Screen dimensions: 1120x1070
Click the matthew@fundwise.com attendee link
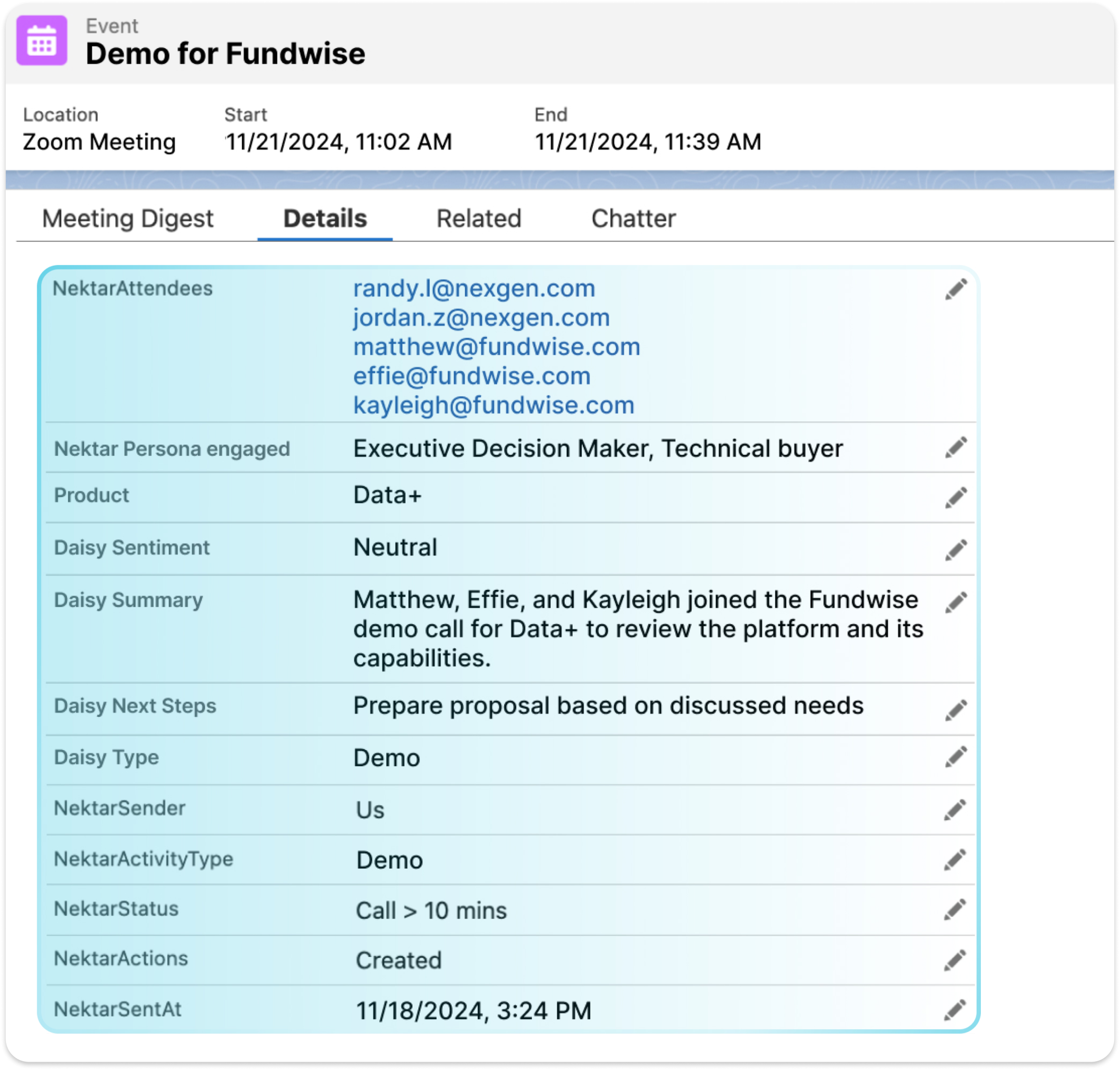tap(497, 347)
